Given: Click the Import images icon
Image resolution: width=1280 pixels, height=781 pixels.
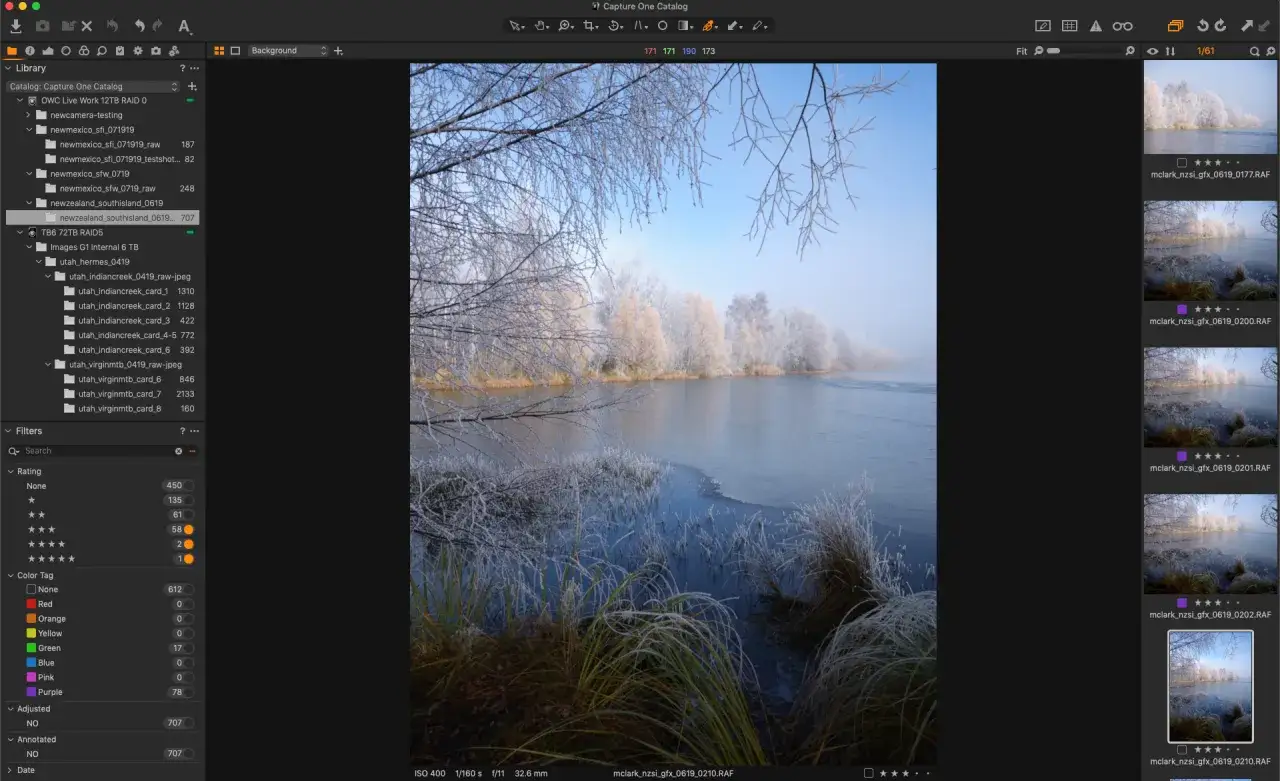Looking at the screenshot, I should coord(16,26).
